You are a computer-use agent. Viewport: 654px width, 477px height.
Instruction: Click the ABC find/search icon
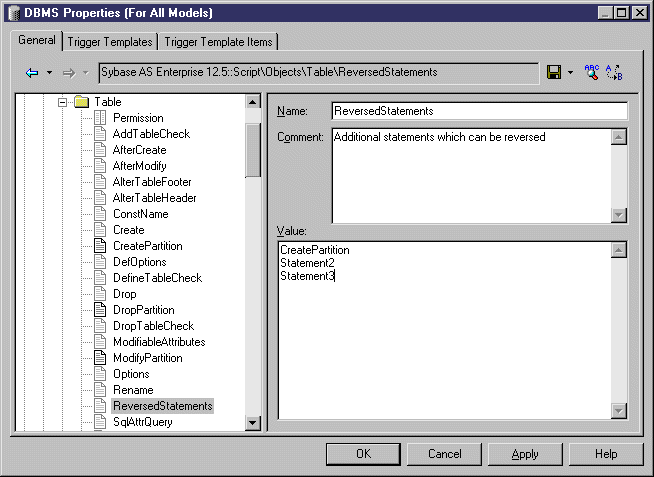[x=591, y=73]
